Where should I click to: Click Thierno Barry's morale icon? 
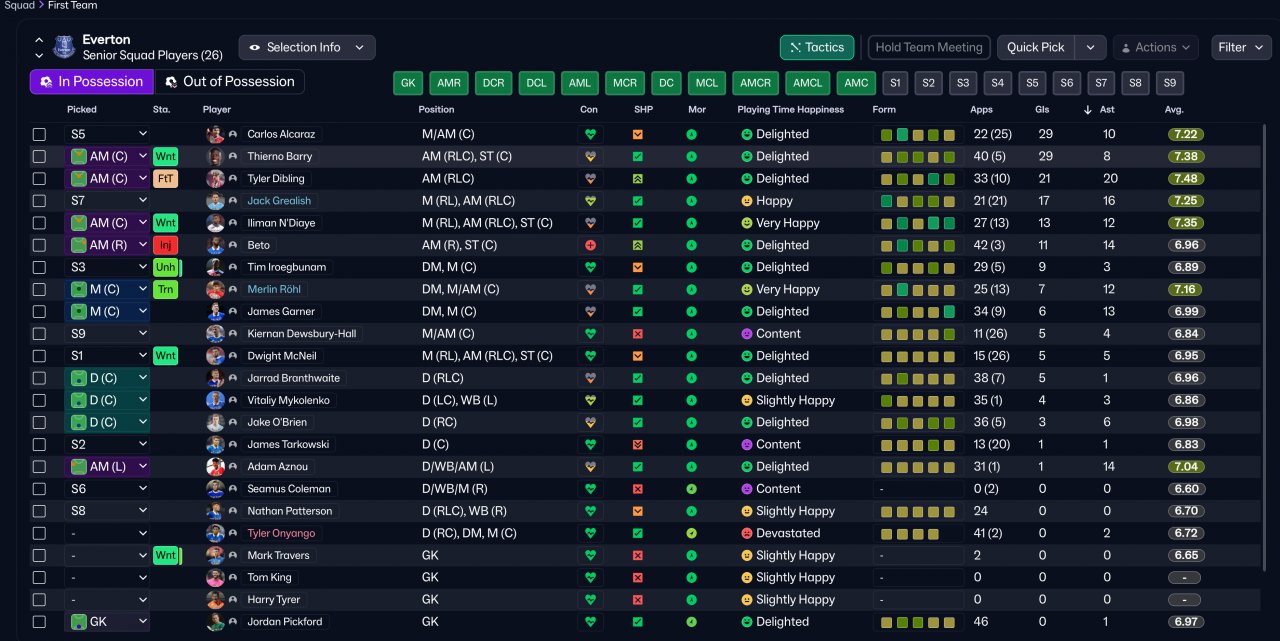point(691,156)
